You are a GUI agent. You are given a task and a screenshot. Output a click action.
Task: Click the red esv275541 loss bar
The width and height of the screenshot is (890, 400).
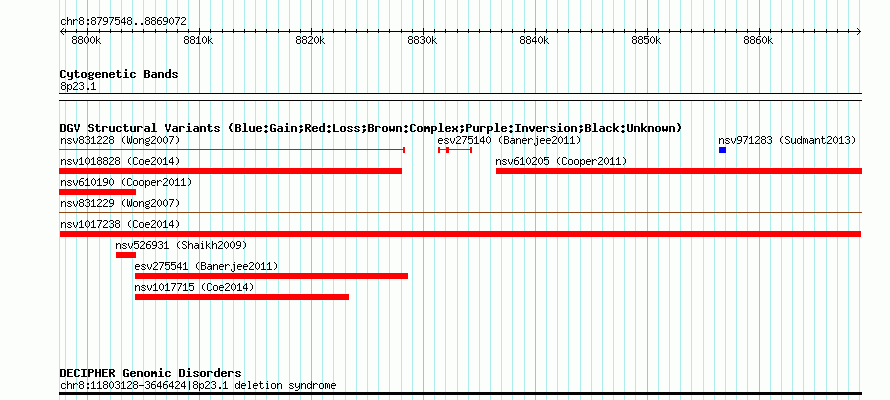(271, 276)
